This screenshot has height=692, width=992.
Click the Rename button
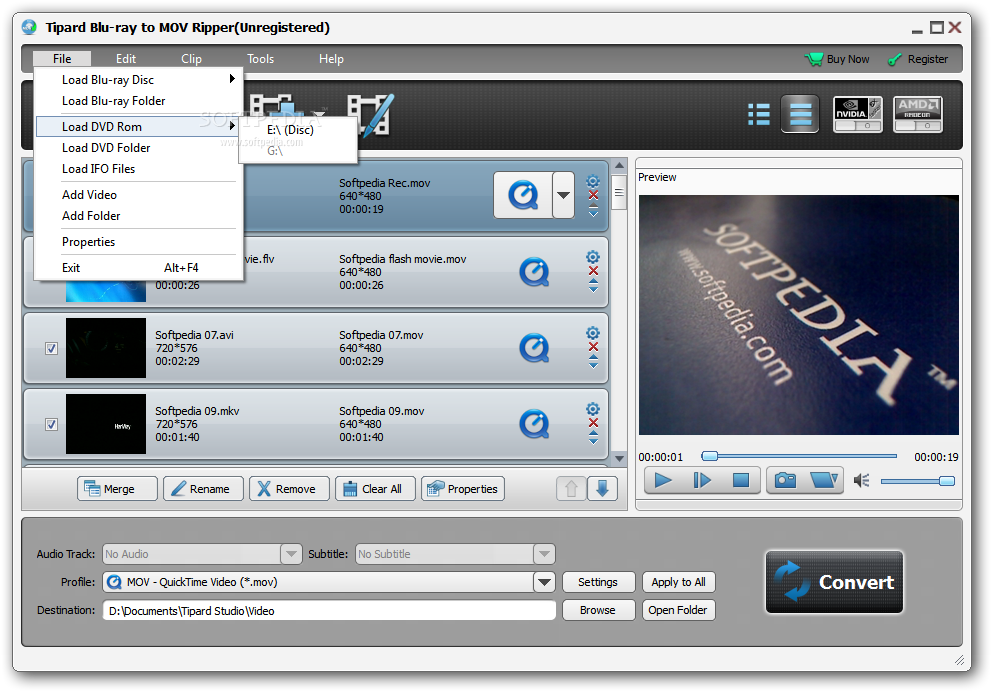click(203, 488)
